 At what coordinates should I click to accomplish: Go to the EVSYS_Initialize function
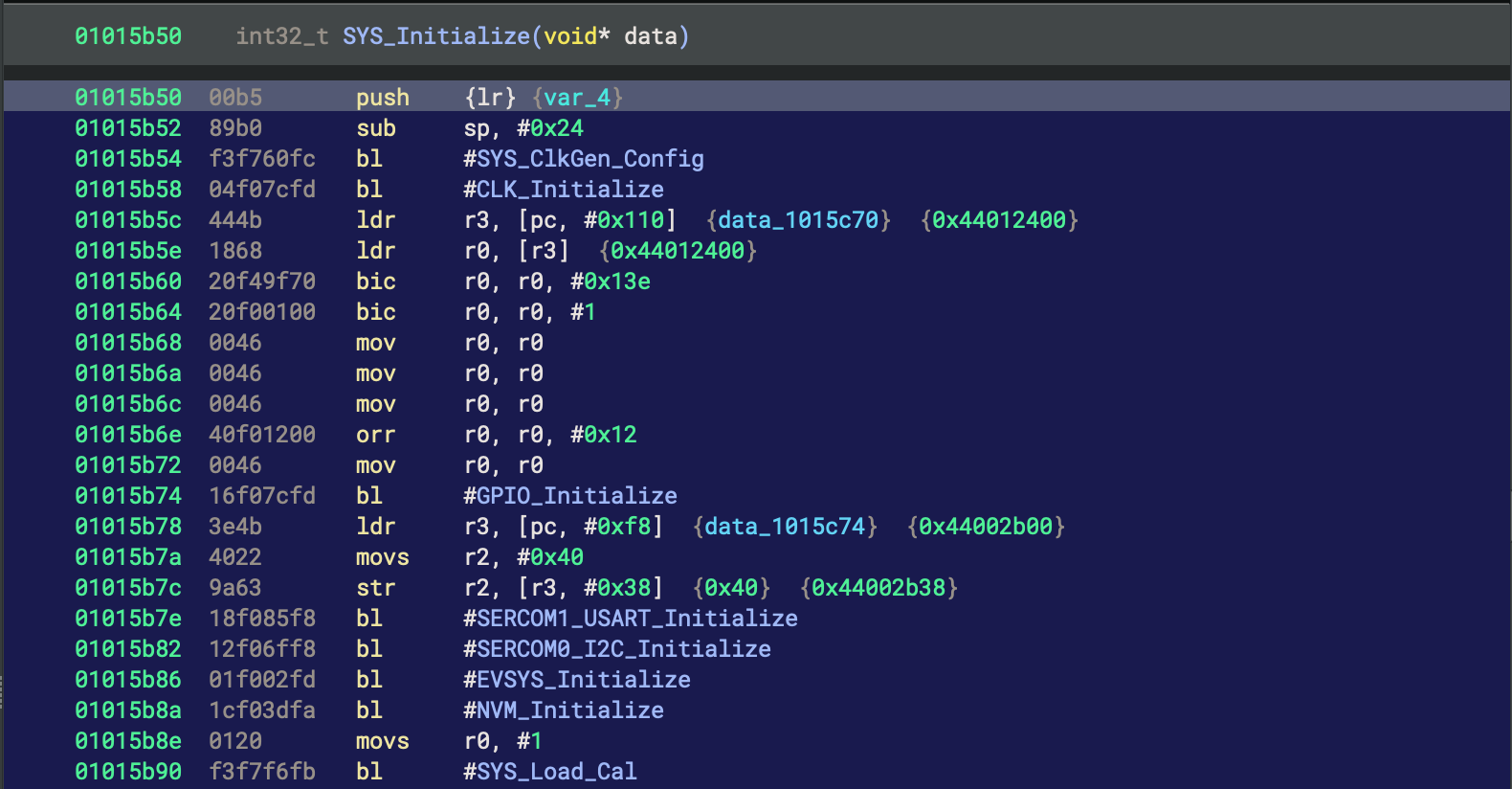click(583, 680)
